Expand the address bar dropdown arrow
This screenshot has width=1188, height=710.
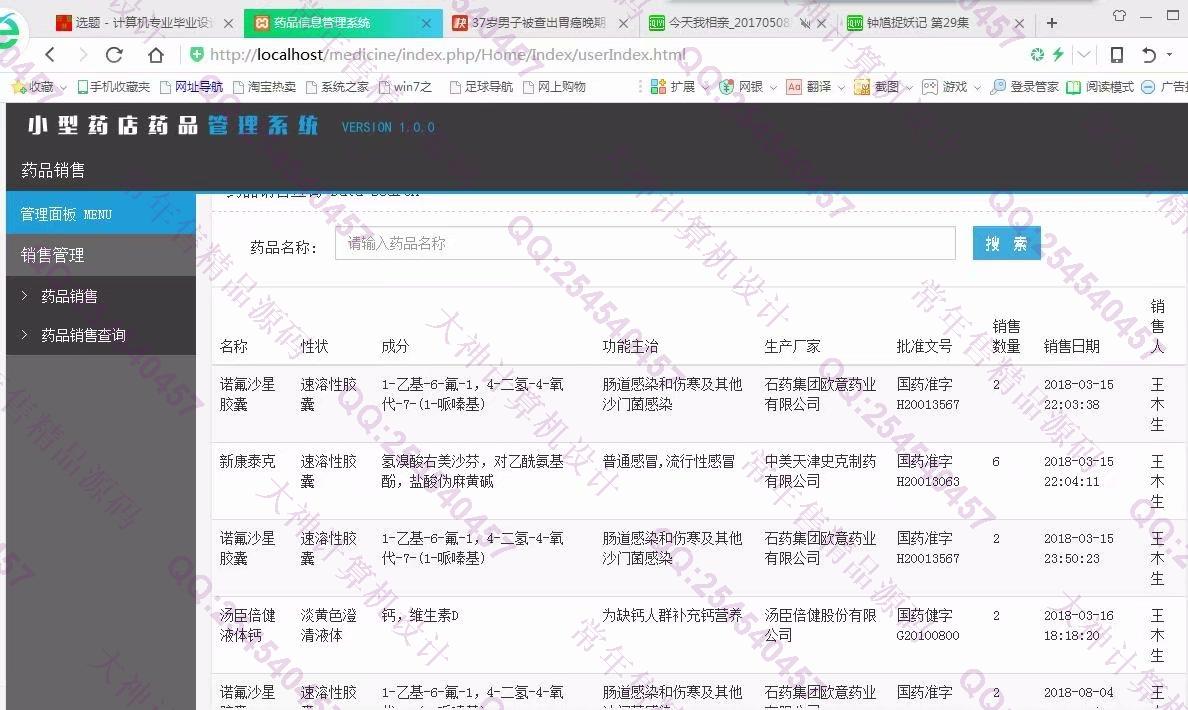click(x=1084, y=54)
